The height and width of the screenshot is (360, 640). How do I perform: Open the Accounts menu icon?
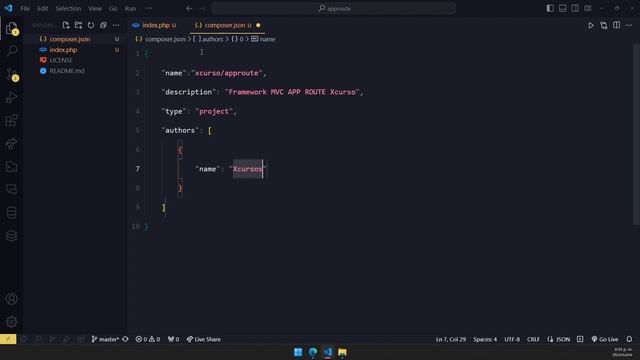(x=11, y=299)
